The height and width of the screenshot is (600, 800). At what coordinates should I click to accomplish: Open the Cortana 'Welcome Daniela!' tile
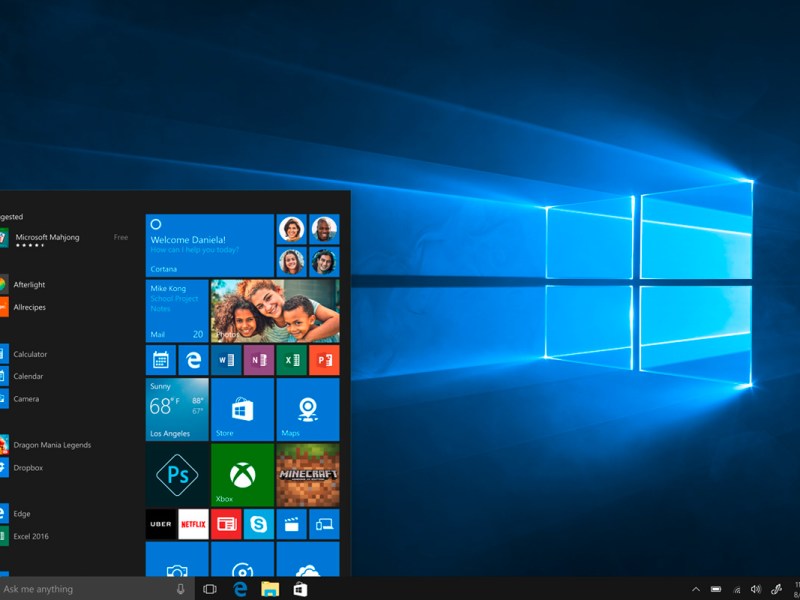coord(210,245)
